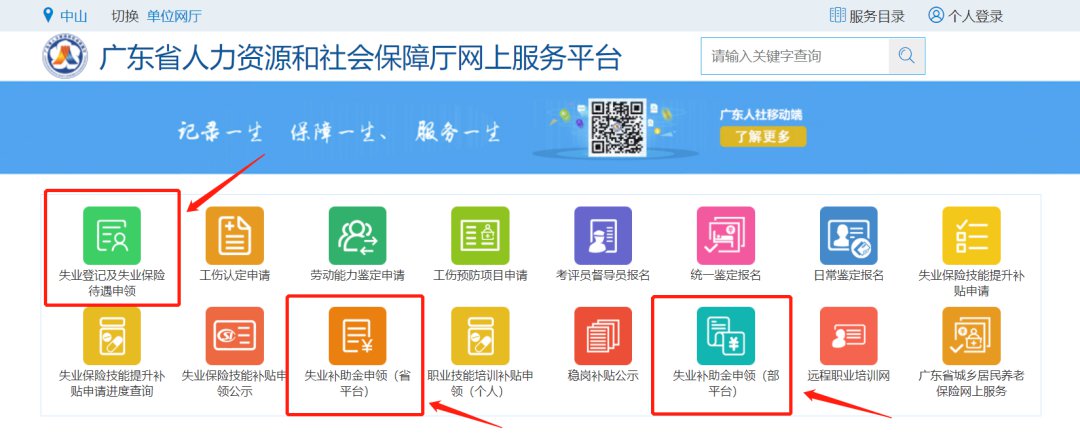Open 劳动能力鉴定申请 icon
The image size is (1080, 434).
(x=357, y=236)
